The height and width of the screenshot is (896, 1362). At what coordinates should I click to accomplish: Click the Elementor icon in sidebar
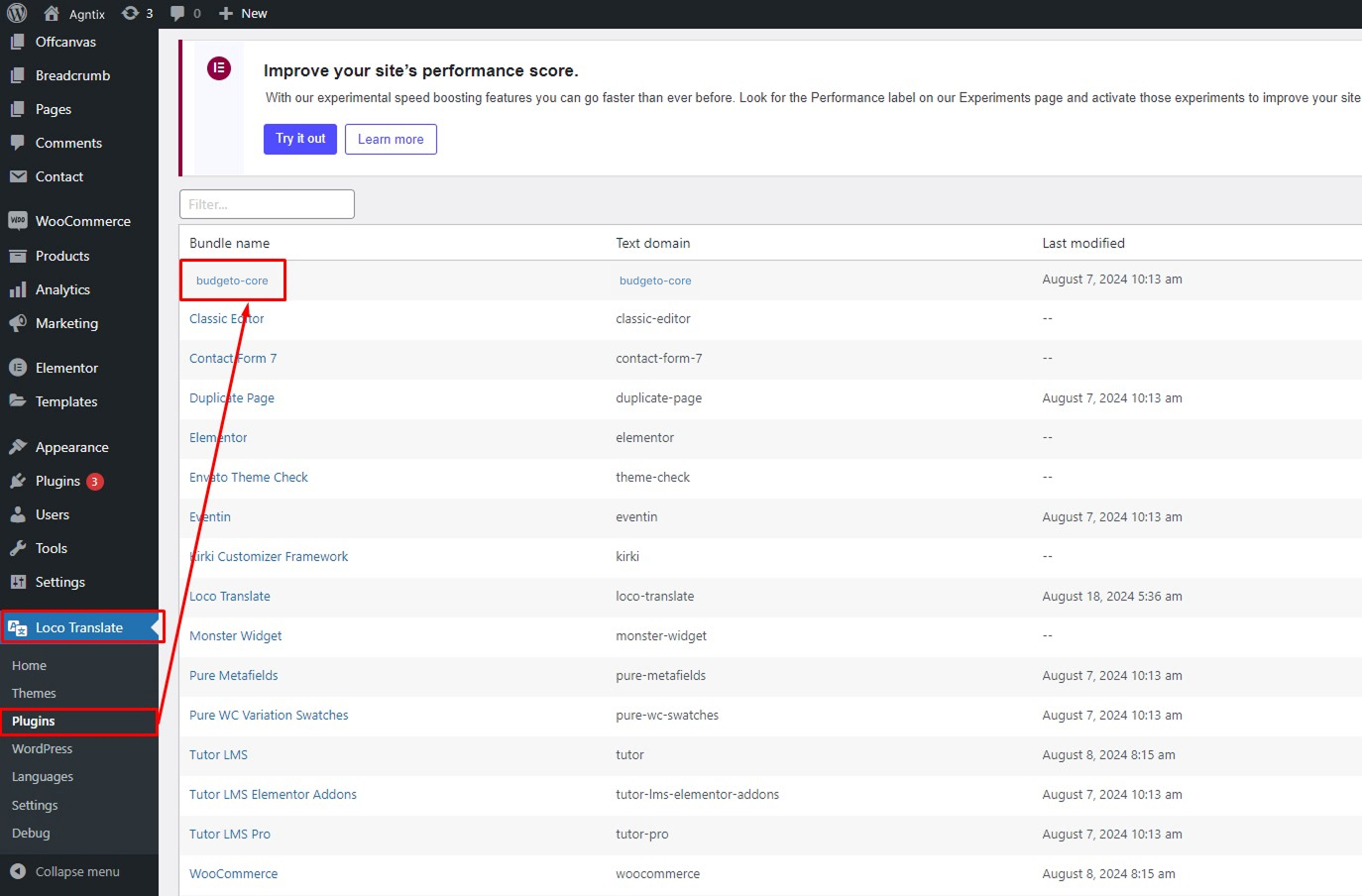(x=18, y=368)
